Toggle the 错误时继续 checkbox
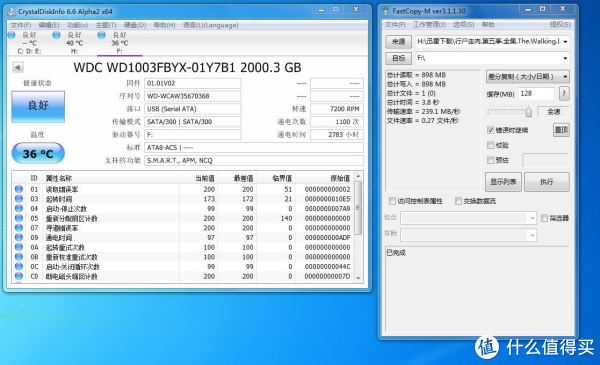This screenshot has height=365, width=600. pos(491,130)
